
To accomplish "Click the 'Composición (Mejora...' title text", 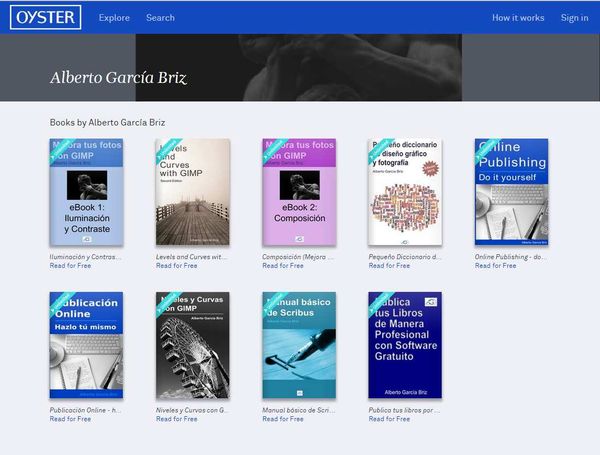I will (x=298, y=257).
